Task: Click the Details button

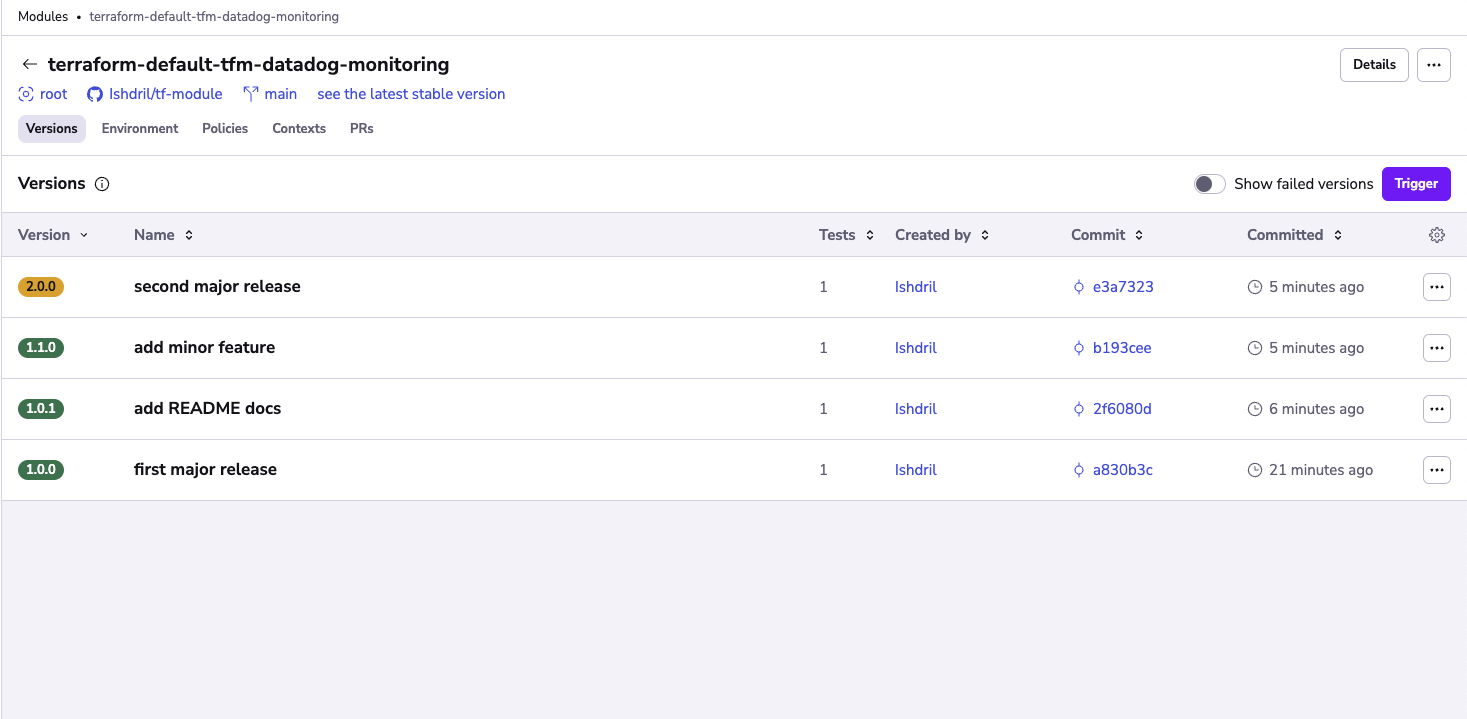Action: click(1374, 65)
